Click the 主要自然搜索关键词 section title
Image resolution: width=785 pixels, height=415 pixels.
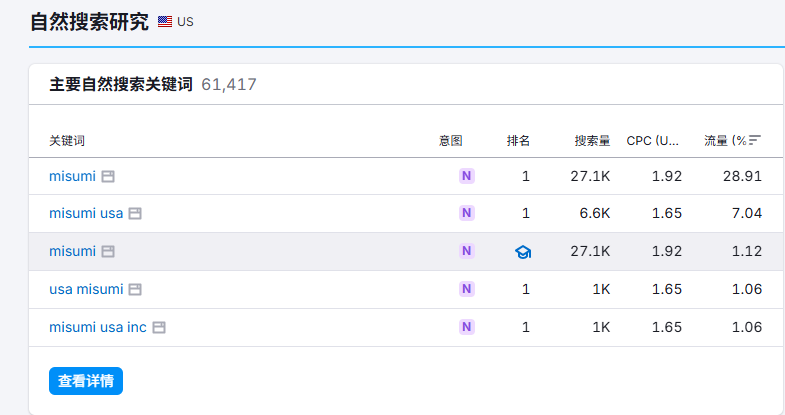coord(121,85)
